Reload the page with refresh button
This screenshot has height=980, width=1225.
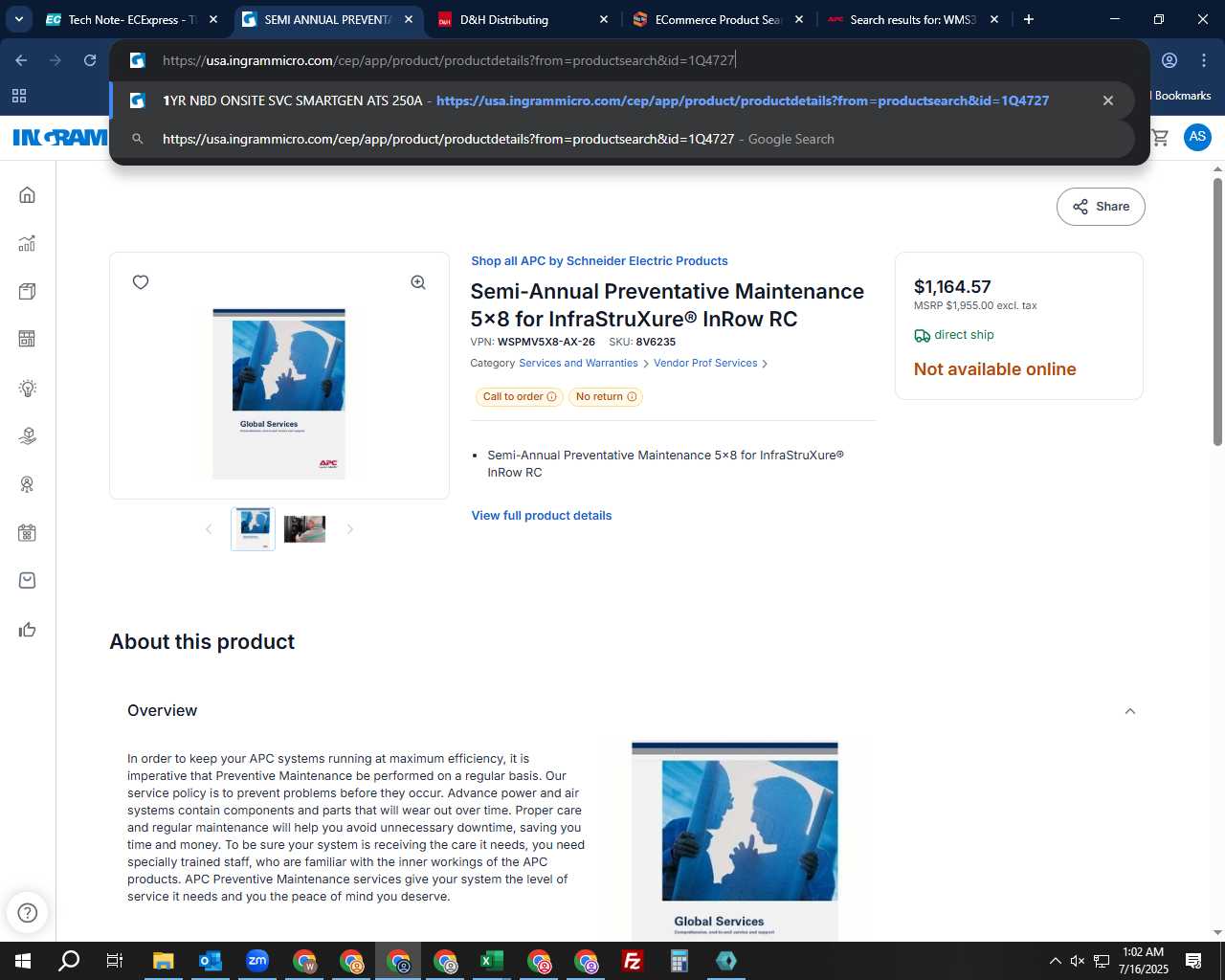click(x=90, y=60)
